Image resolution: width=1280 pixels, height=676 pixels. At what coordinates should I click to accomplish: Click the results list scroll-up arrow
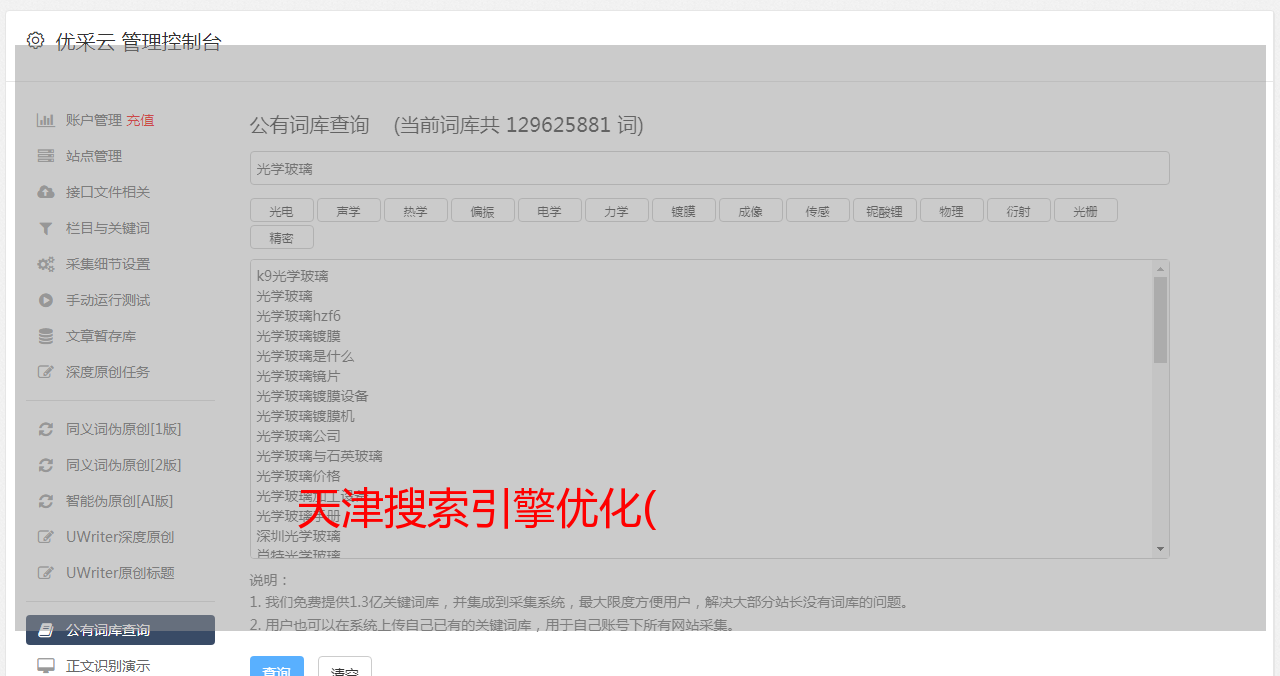pos(1160,269)
